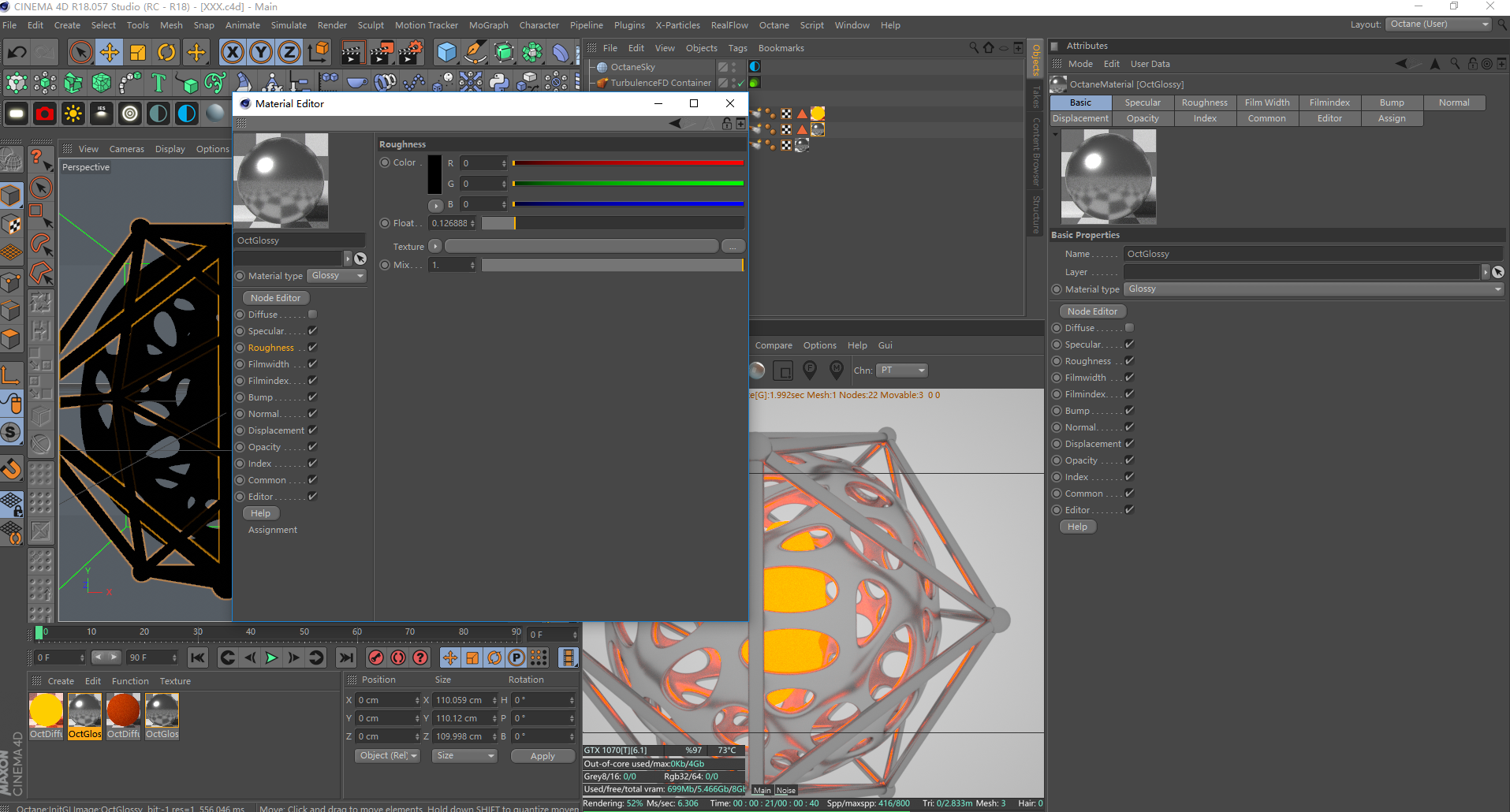Screen dimensions: 1510x812
Task: Switch to the Displacement tab in Attributes
Action: pos(1080,119)
